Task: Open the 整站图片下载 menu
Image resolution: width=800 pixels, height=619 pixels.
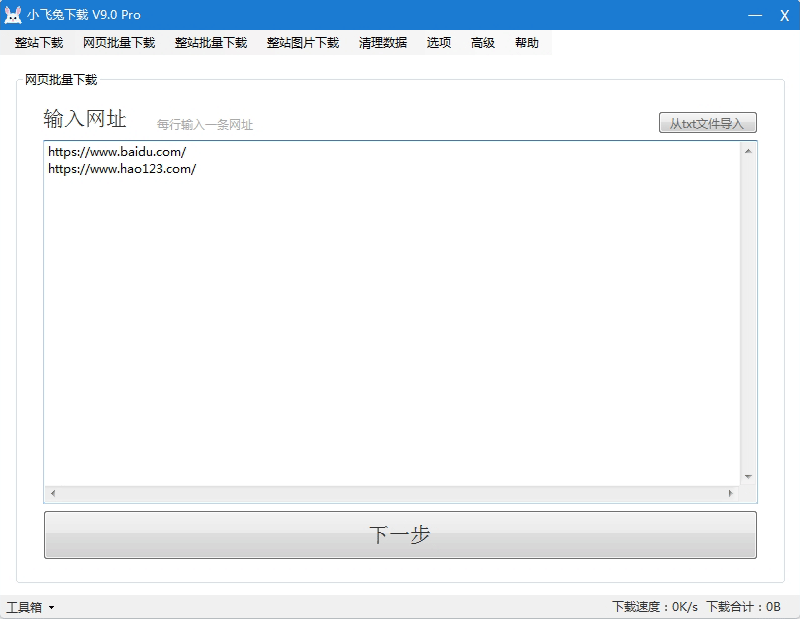Action: point(303,43)
